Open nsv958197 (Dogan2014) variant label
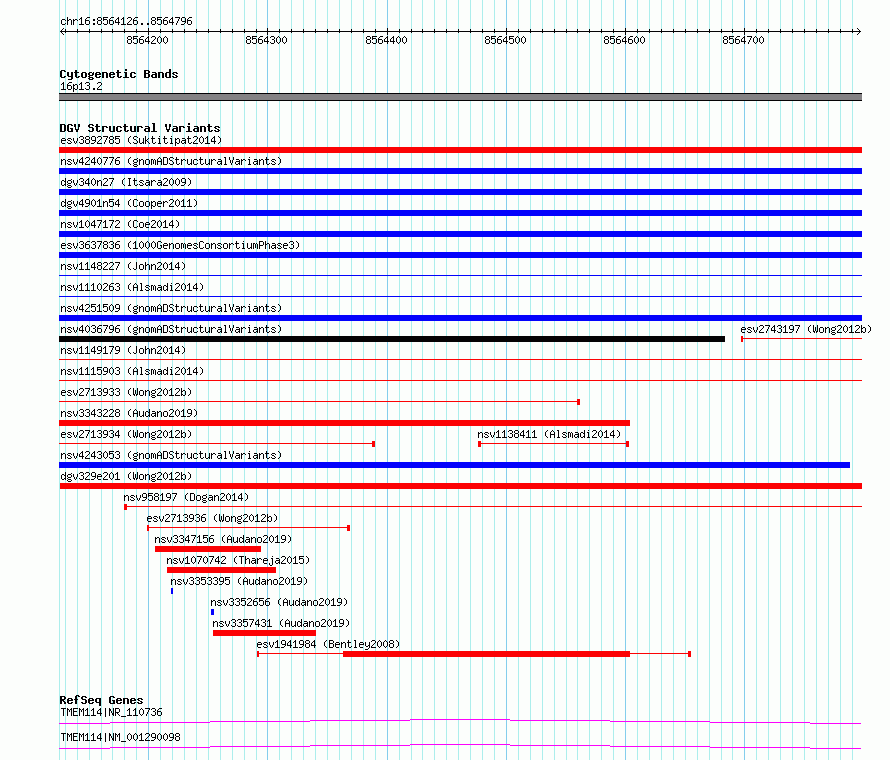 [x=186, y=497]
